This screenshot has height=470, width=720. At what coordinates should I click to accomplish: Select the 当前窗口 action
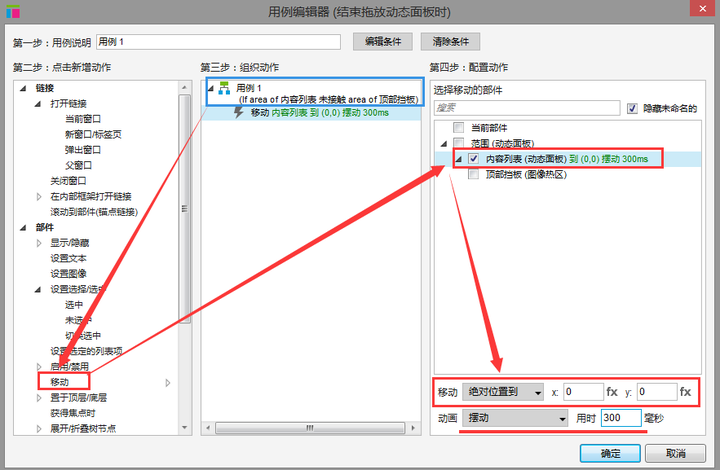click(83, 119)
